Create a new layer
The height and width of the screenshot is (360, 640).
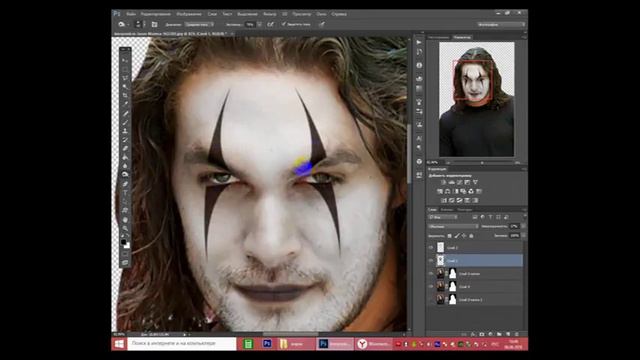click(x=508, y=334)
